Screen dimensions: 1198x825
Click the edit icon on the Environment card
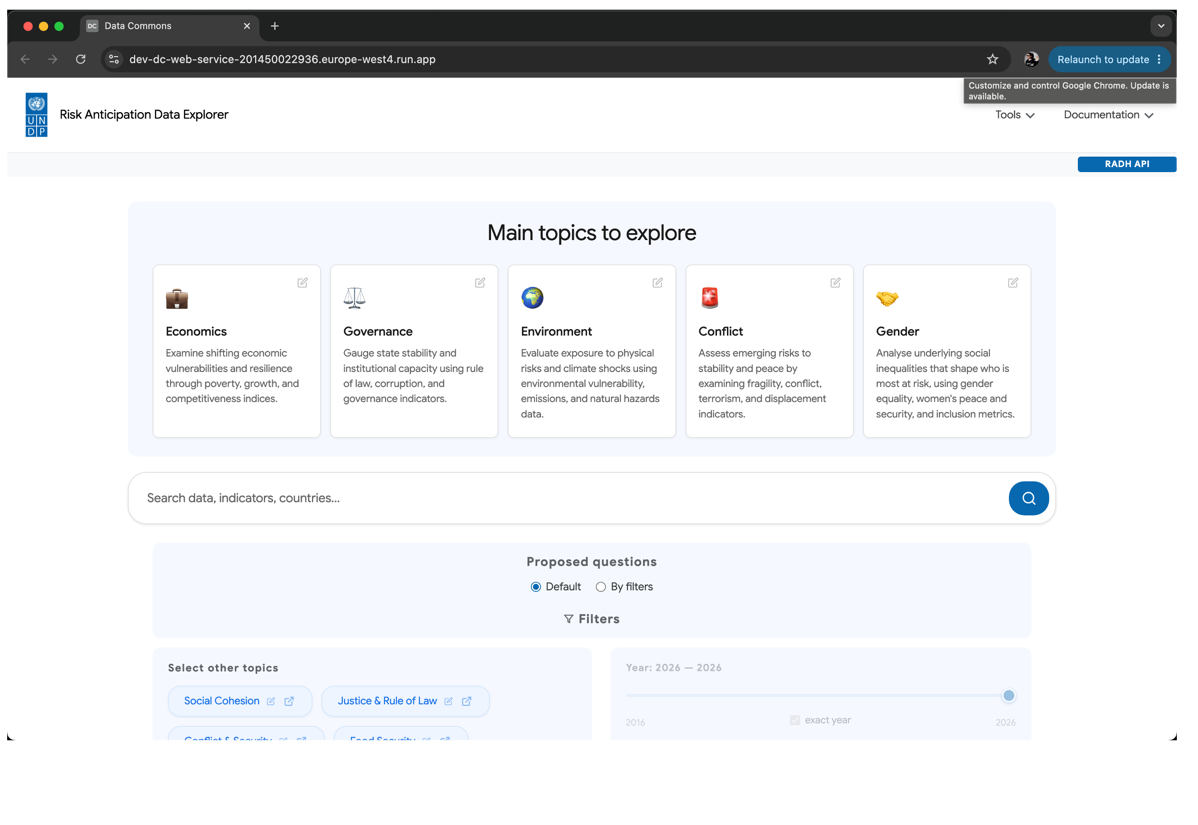pos(657,283)
